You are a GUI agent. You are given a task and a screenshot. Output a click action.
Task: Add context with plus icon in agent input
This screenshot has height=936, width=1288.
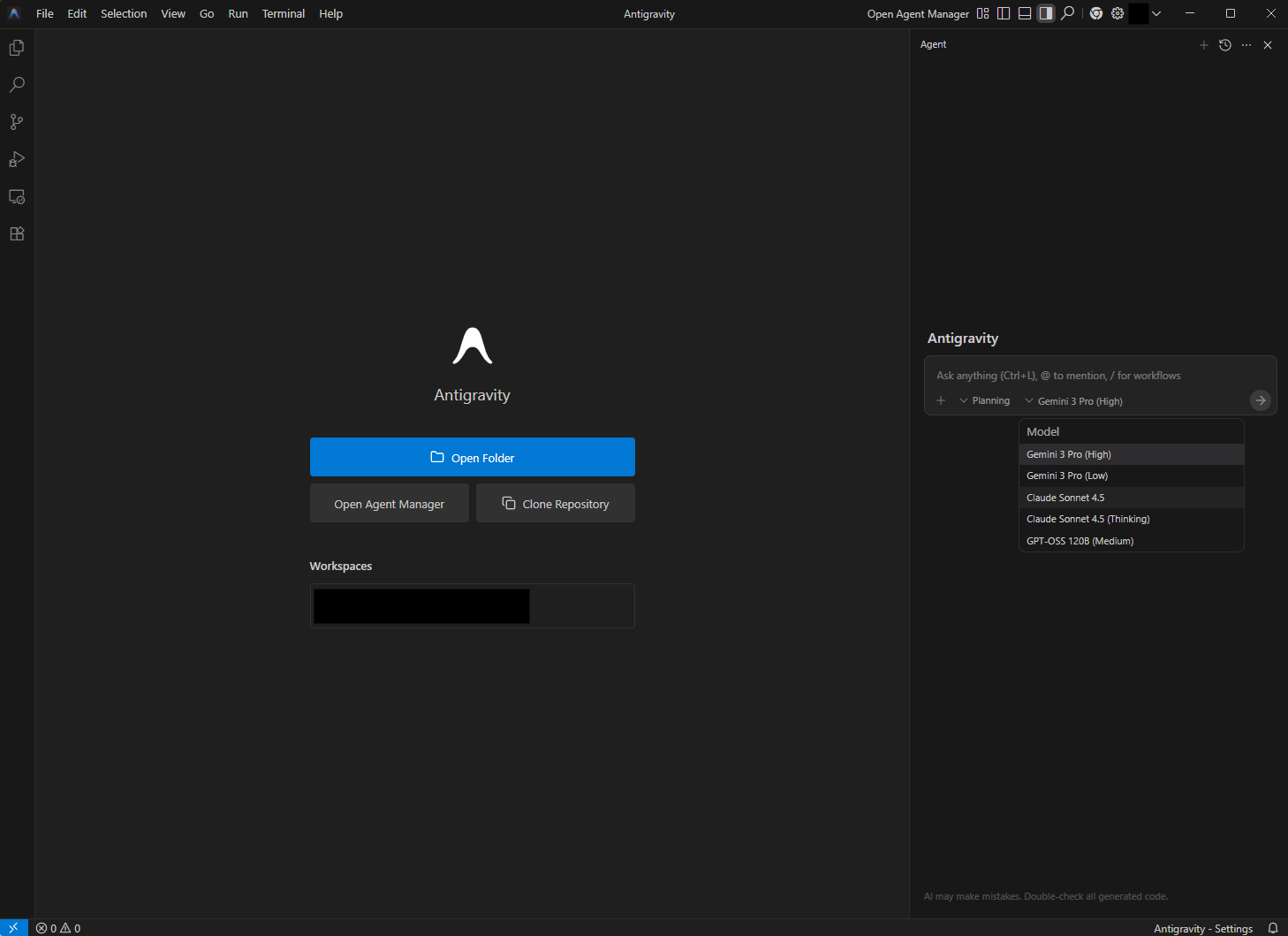941,400
